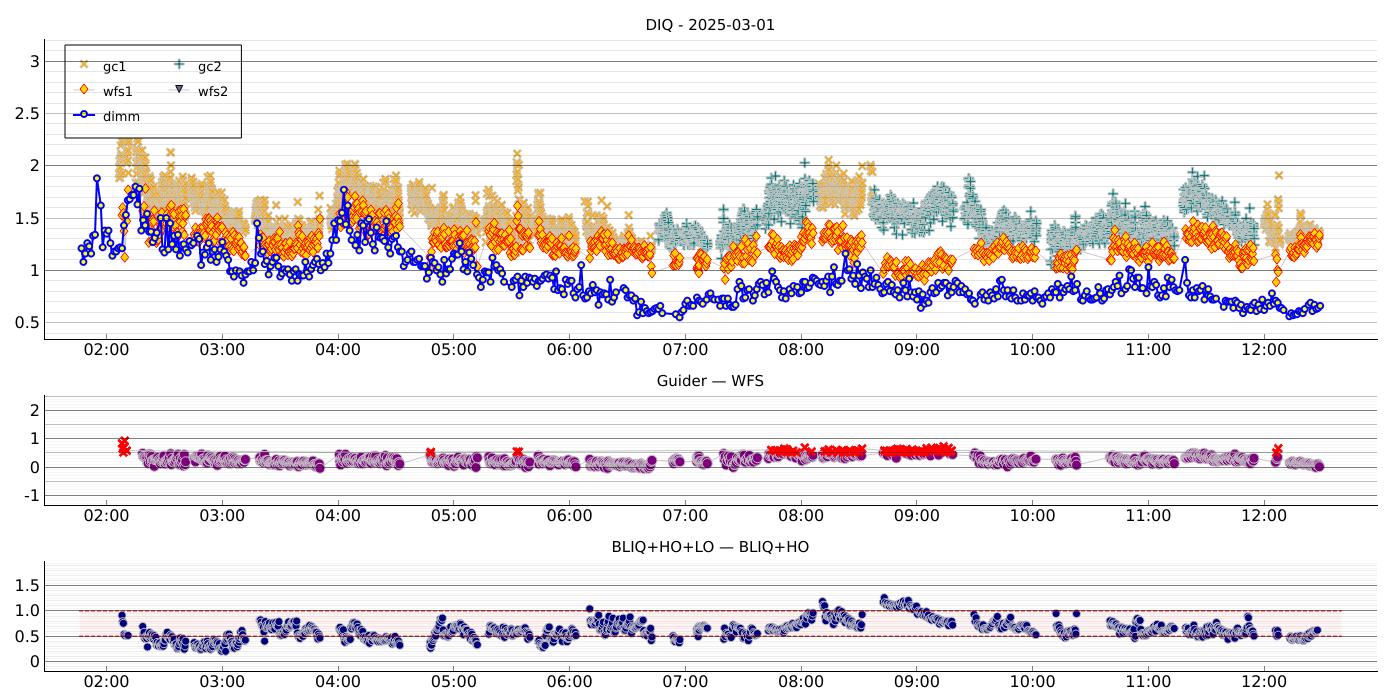
Task: Click the gc1 legend label
Action: [114, 66]
